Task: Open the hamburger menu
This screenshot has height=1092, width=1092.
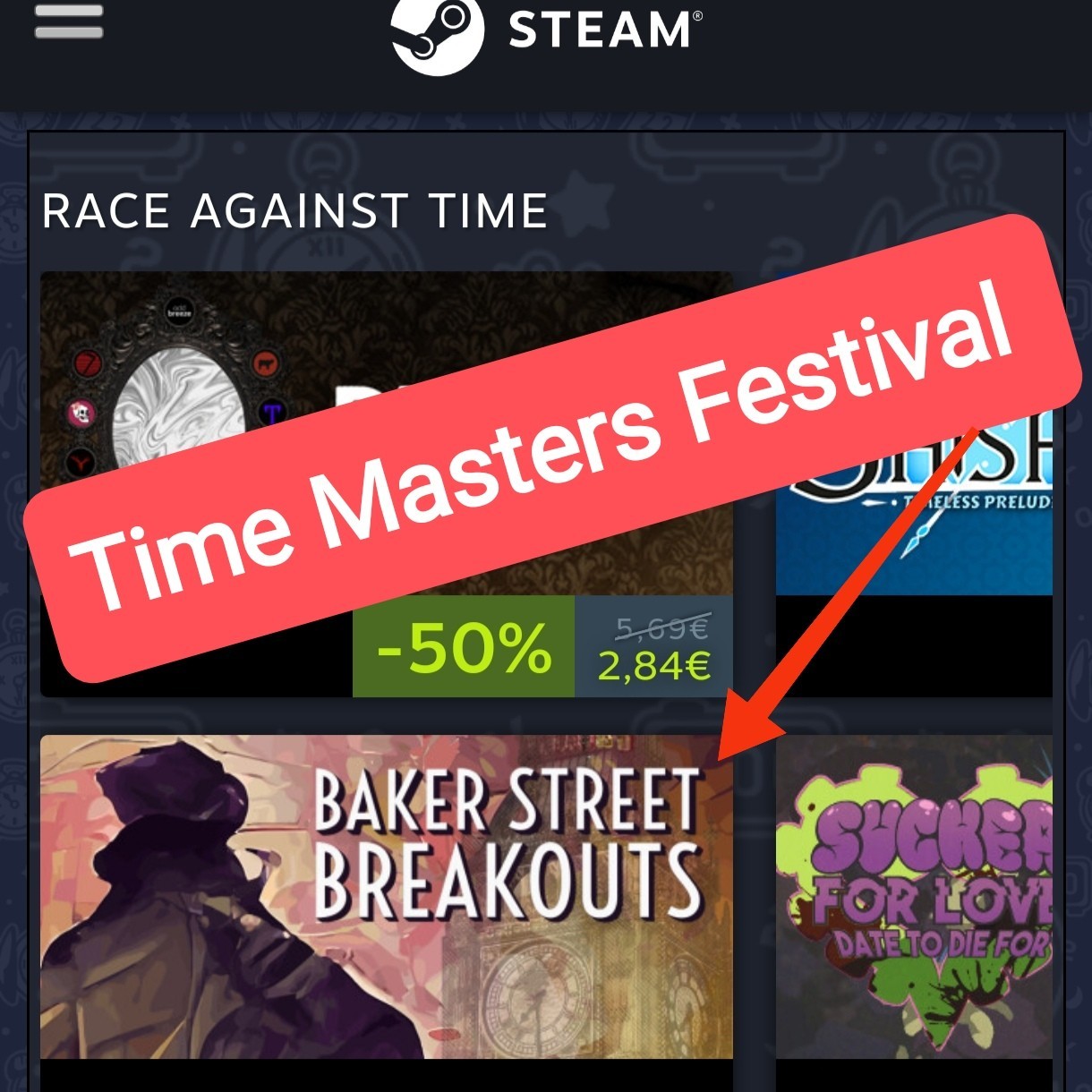Action: click(x=69, y=21)
